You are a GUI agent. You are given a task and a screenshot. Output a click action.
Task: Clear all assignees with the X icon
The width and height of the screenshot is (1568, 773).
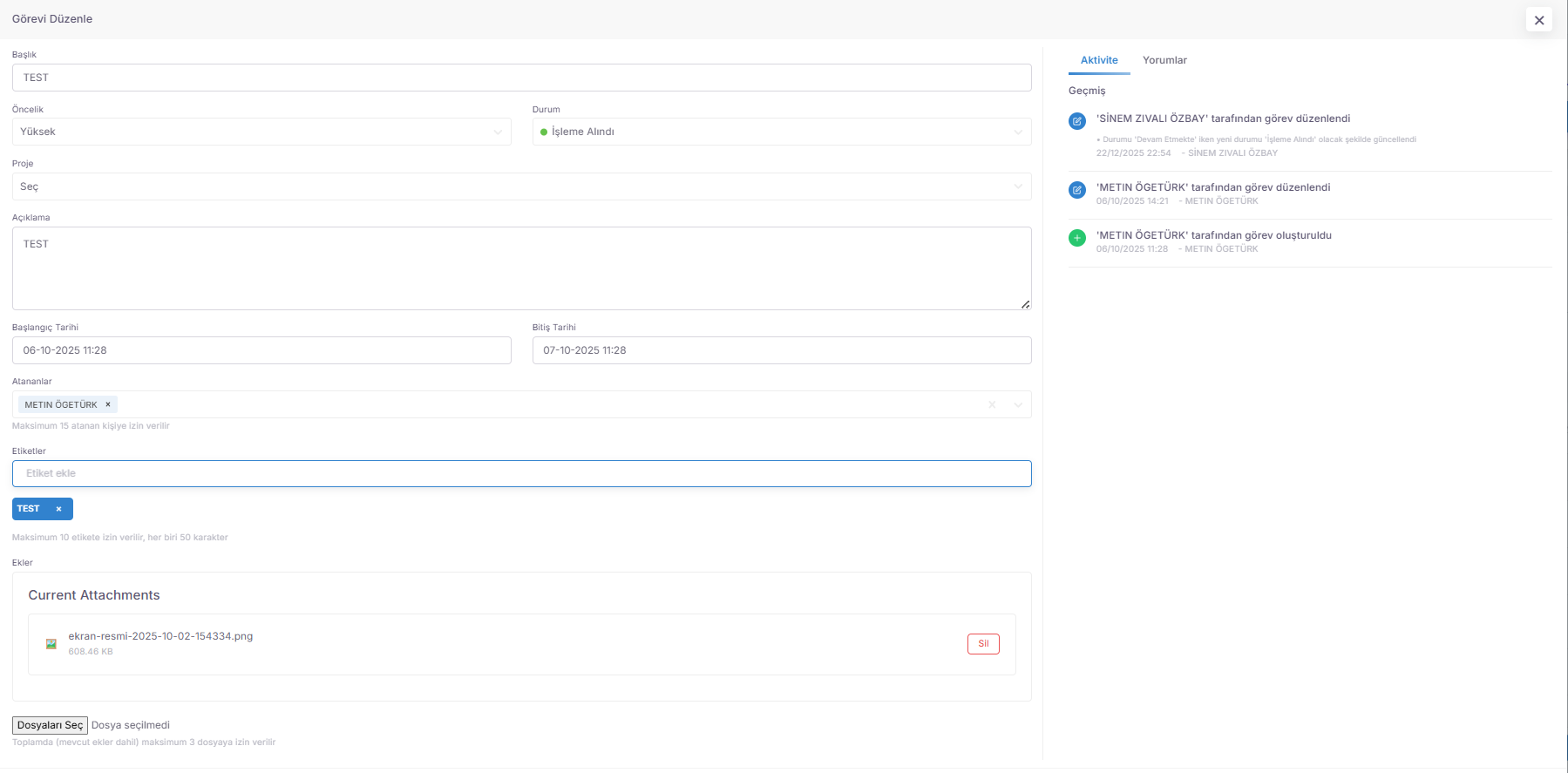pos(992,404)
